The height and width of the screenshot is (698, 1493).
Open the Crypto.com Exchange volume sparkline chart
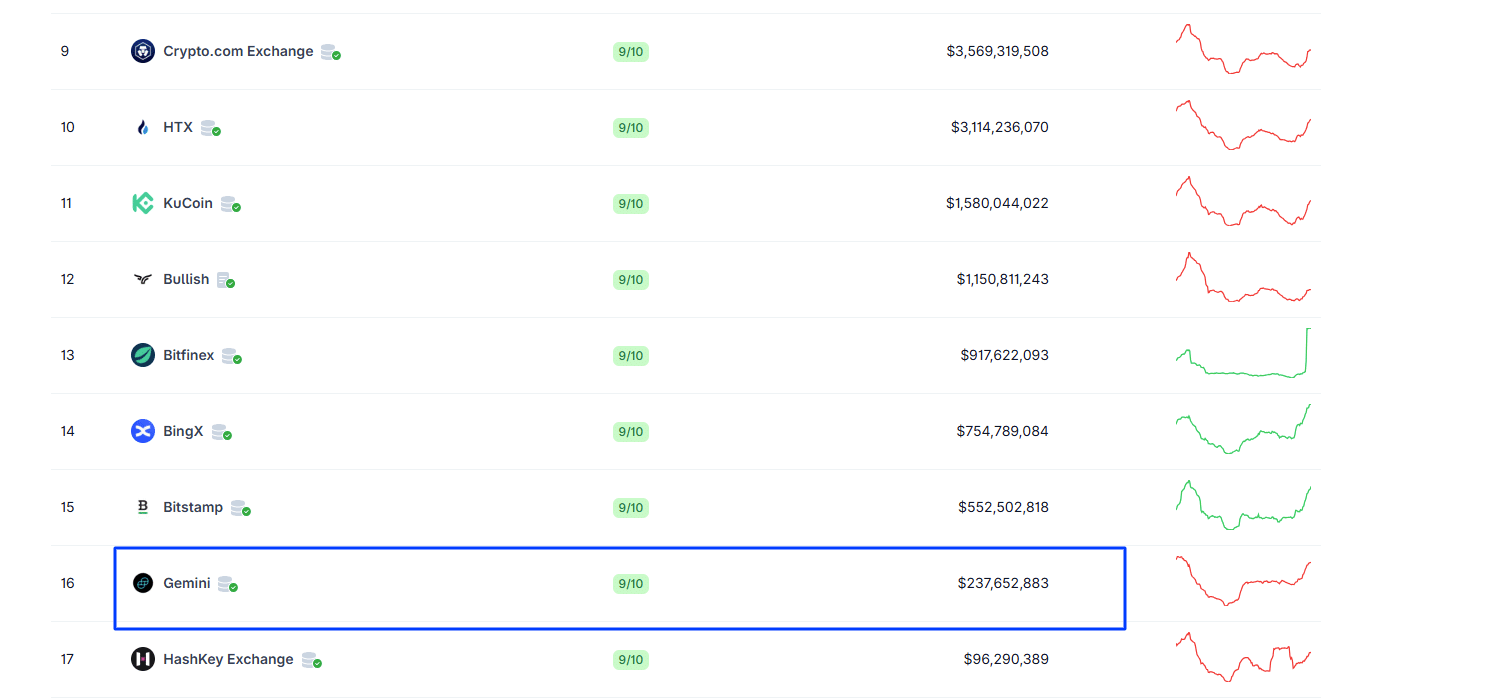click(x=1243, y=49)
